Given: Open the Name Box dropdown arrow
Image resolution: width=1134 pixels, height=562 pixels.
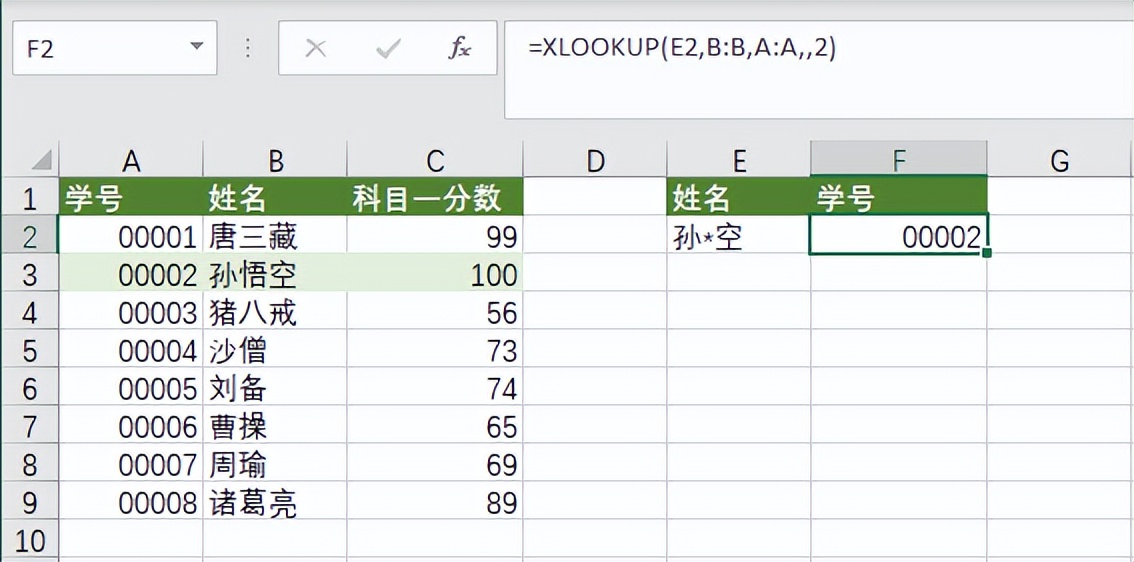Looking at the screenshot, I should 196,47.
